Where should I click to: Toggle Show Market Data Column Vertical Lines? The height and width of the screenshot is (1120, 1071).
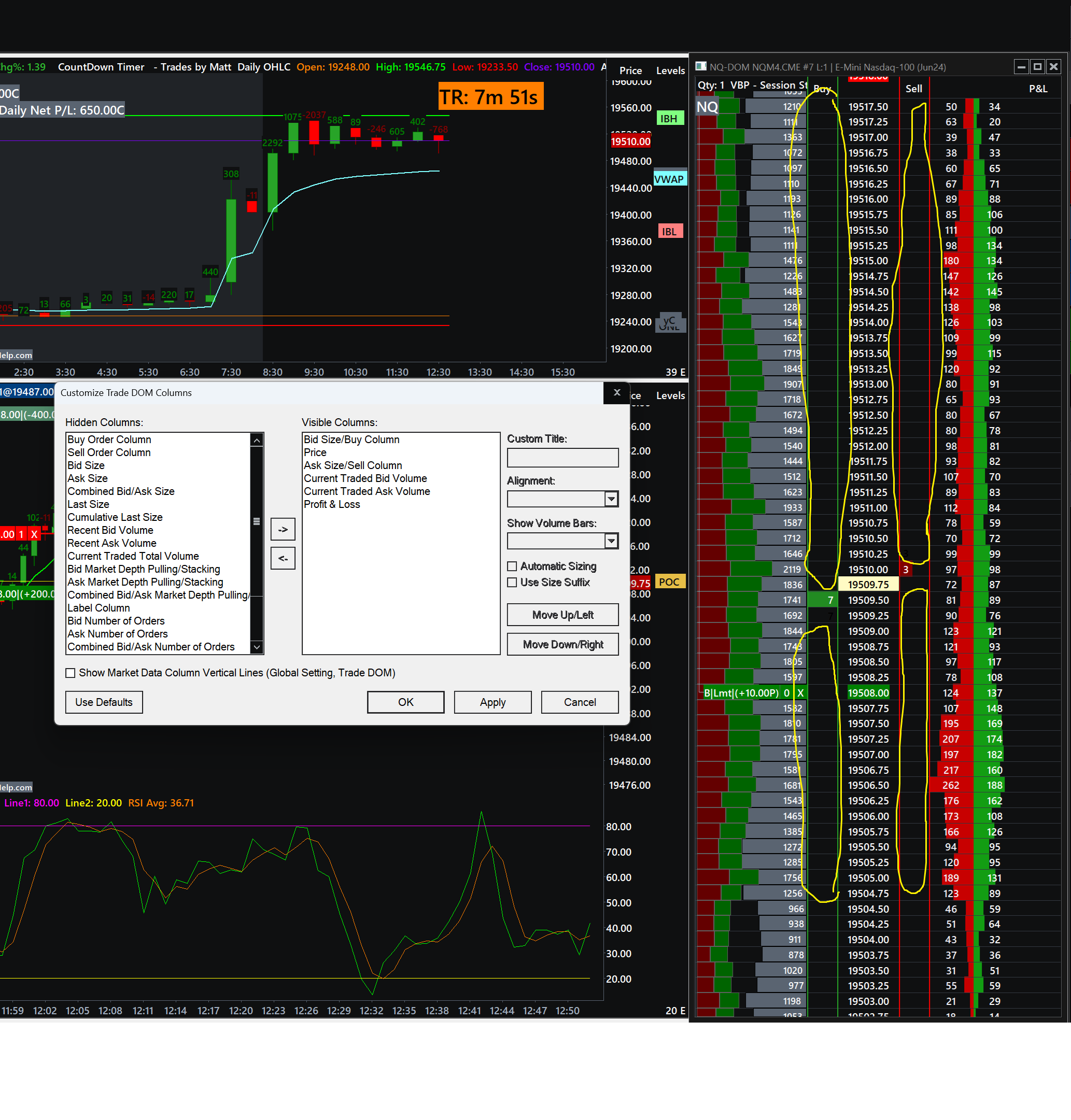tap(70, 672)
